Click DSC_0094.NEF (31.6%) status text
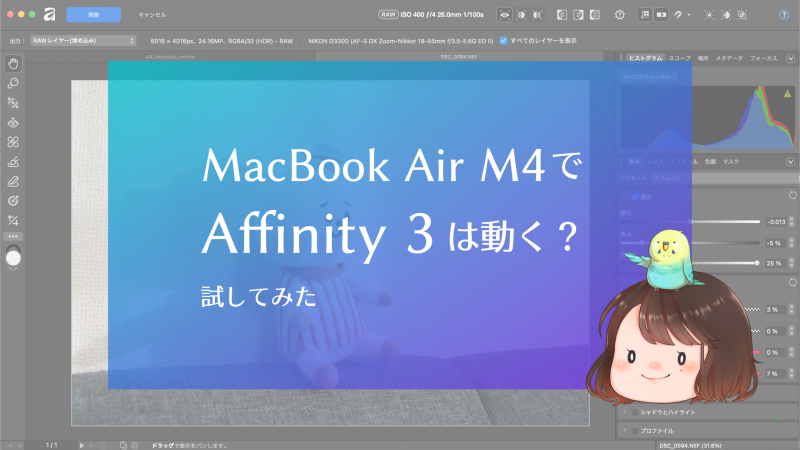Screen dimensions: 800x450 690,445
